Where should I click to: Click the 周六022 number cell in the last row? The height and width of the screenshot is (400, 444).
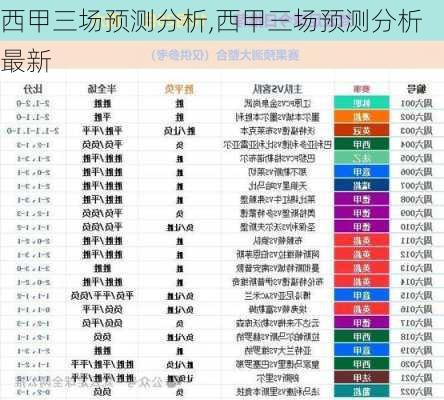coord(416,391)
